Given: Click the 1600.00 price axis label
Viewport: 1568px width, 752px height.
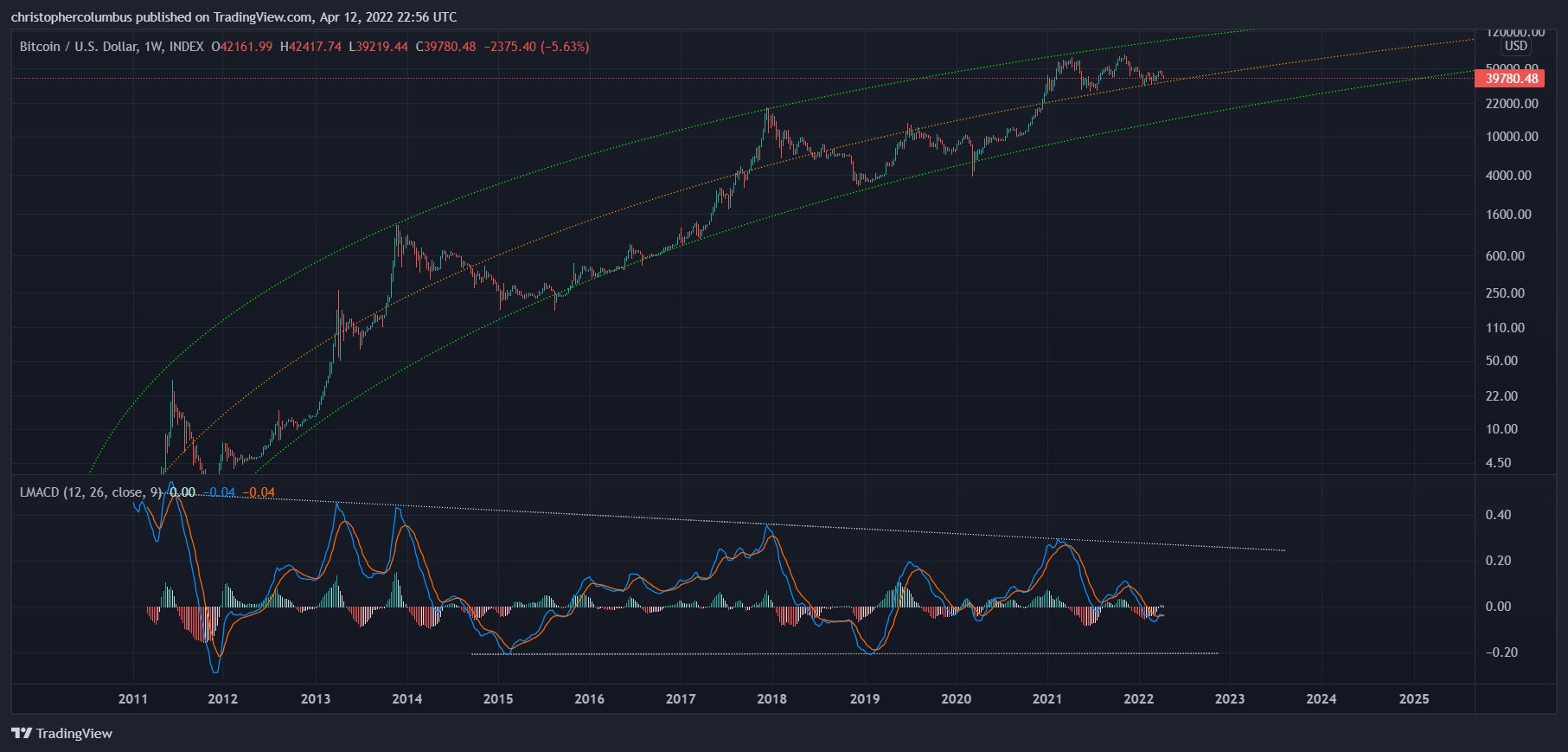Looking at the screenshot, I should [1508, 215].
